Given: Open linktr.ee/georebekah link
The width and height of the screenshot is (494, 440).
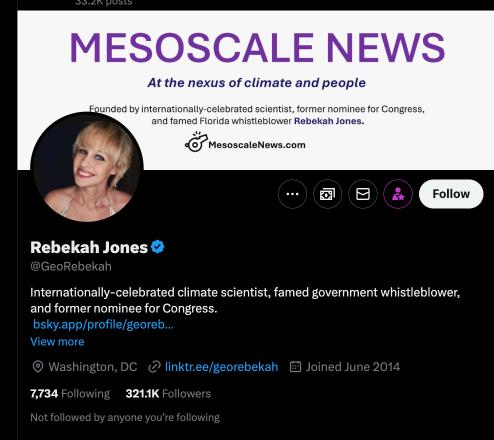Looking at the screenshot, I should [221, 367].
